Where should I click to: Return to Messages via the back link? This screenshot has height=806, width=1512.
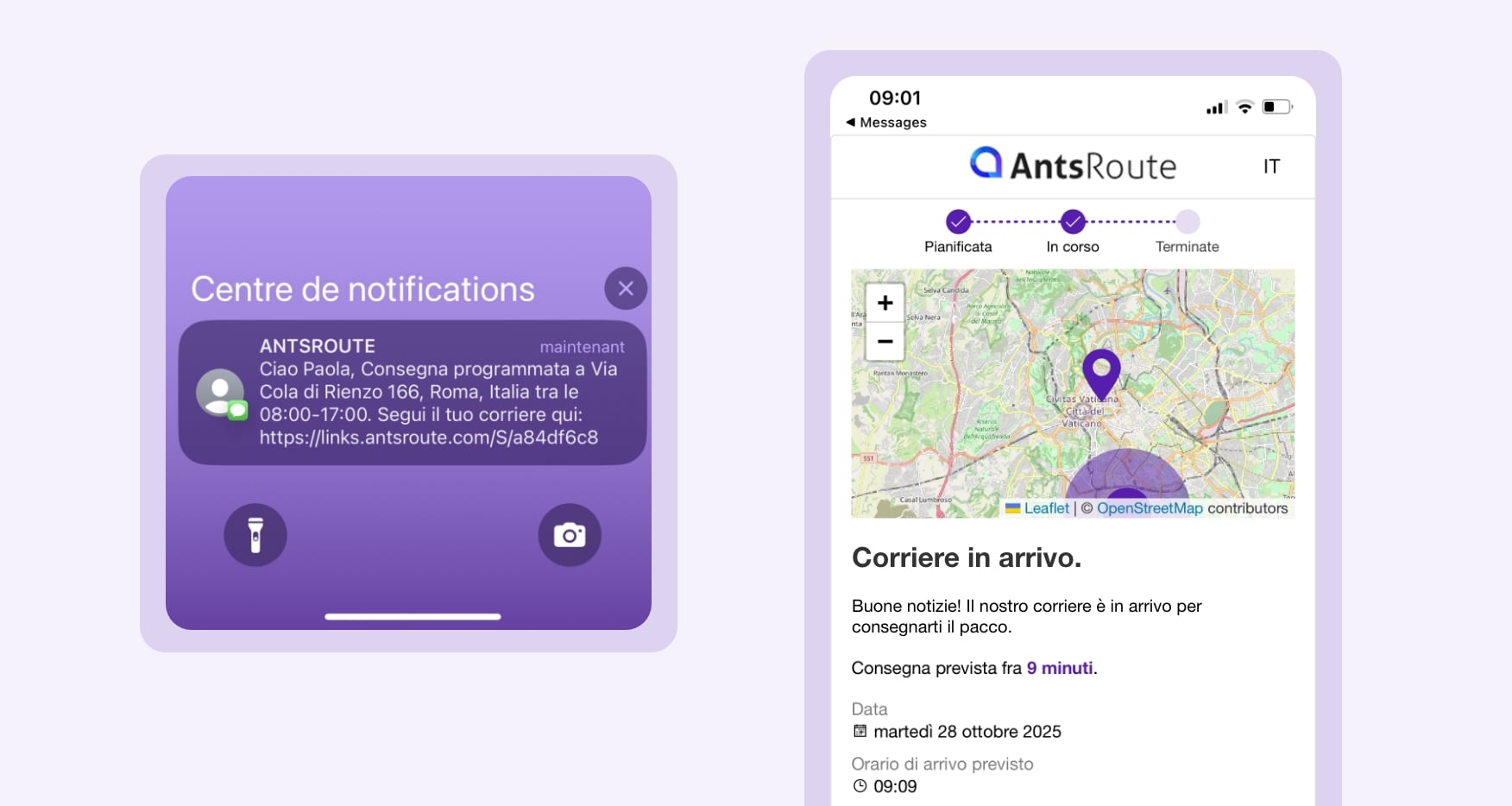pos(885,122)
